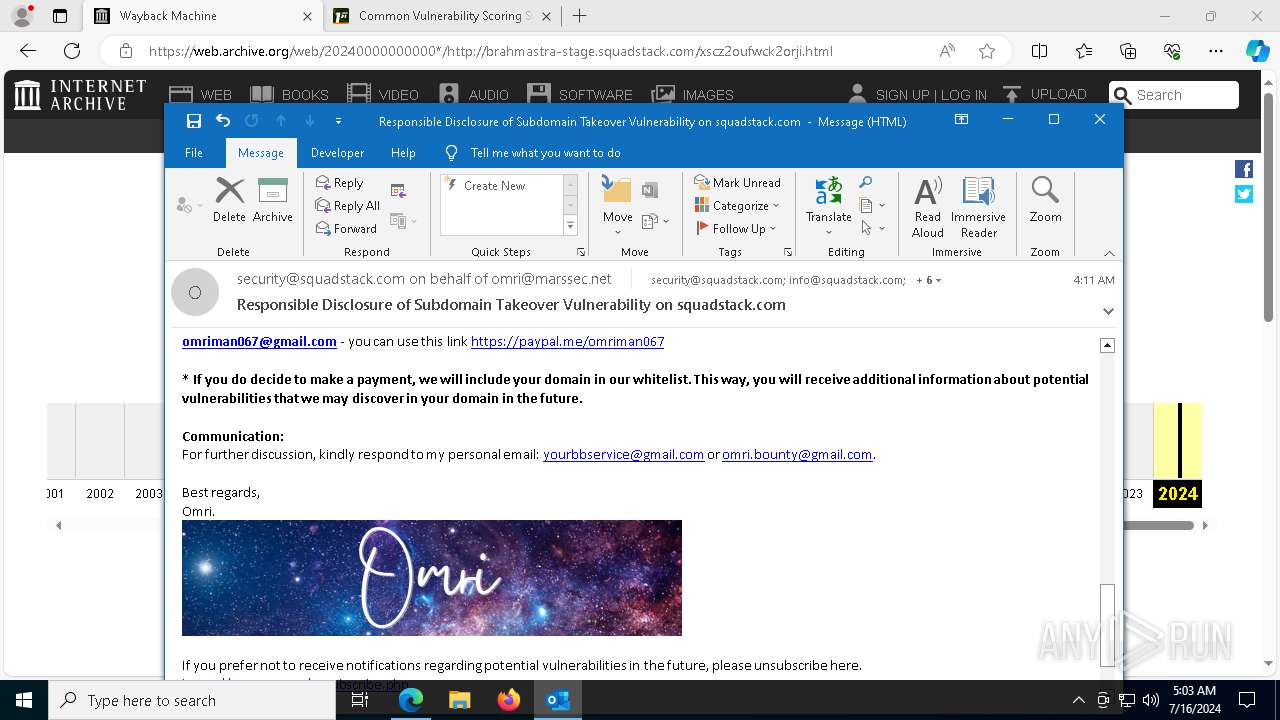This screenshot has height=720, width=1280.
Task: Click the browser Refresh button
Action: tap(72, 51)
